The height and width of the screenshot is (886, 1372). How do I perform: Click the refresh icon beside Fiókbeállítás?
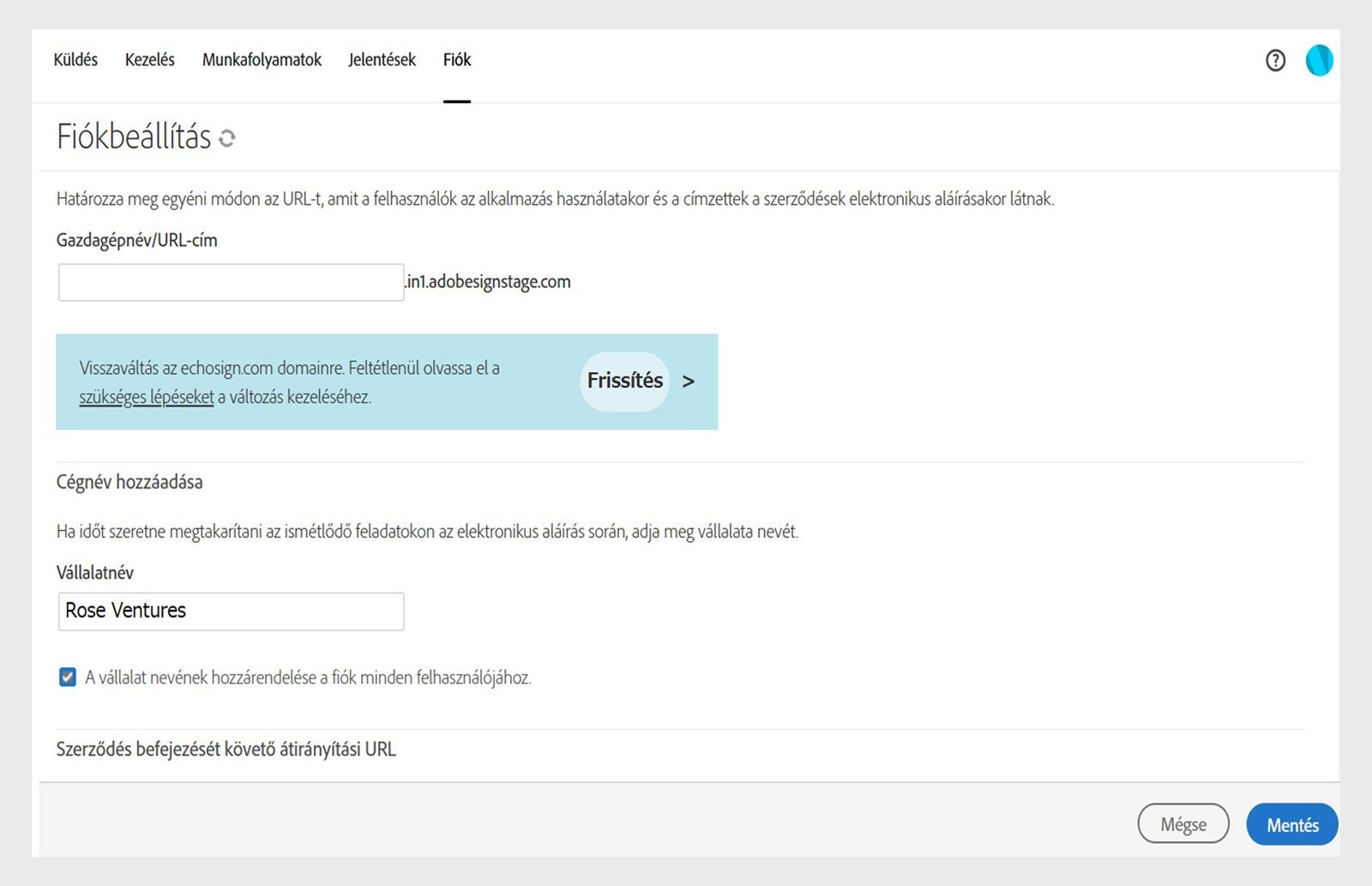pos(227,138)
